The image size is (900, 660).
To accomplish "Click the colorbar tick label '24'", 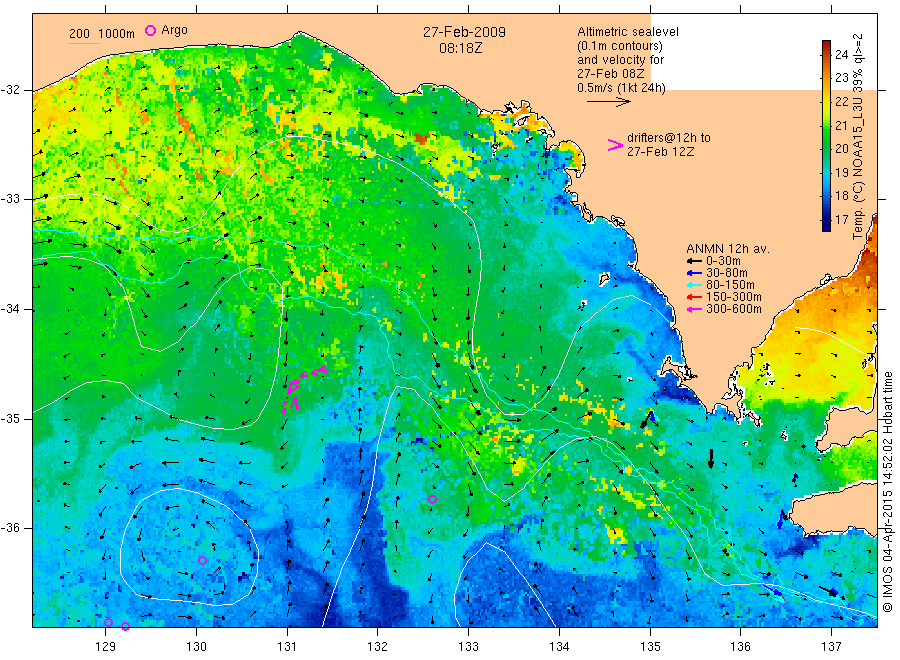I will coord(841,55).
